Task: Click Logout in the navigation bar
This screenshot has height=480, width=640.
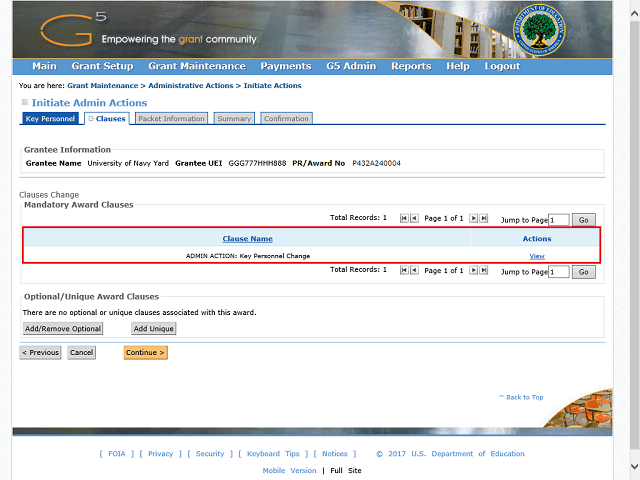Action: tap(502, 66)
